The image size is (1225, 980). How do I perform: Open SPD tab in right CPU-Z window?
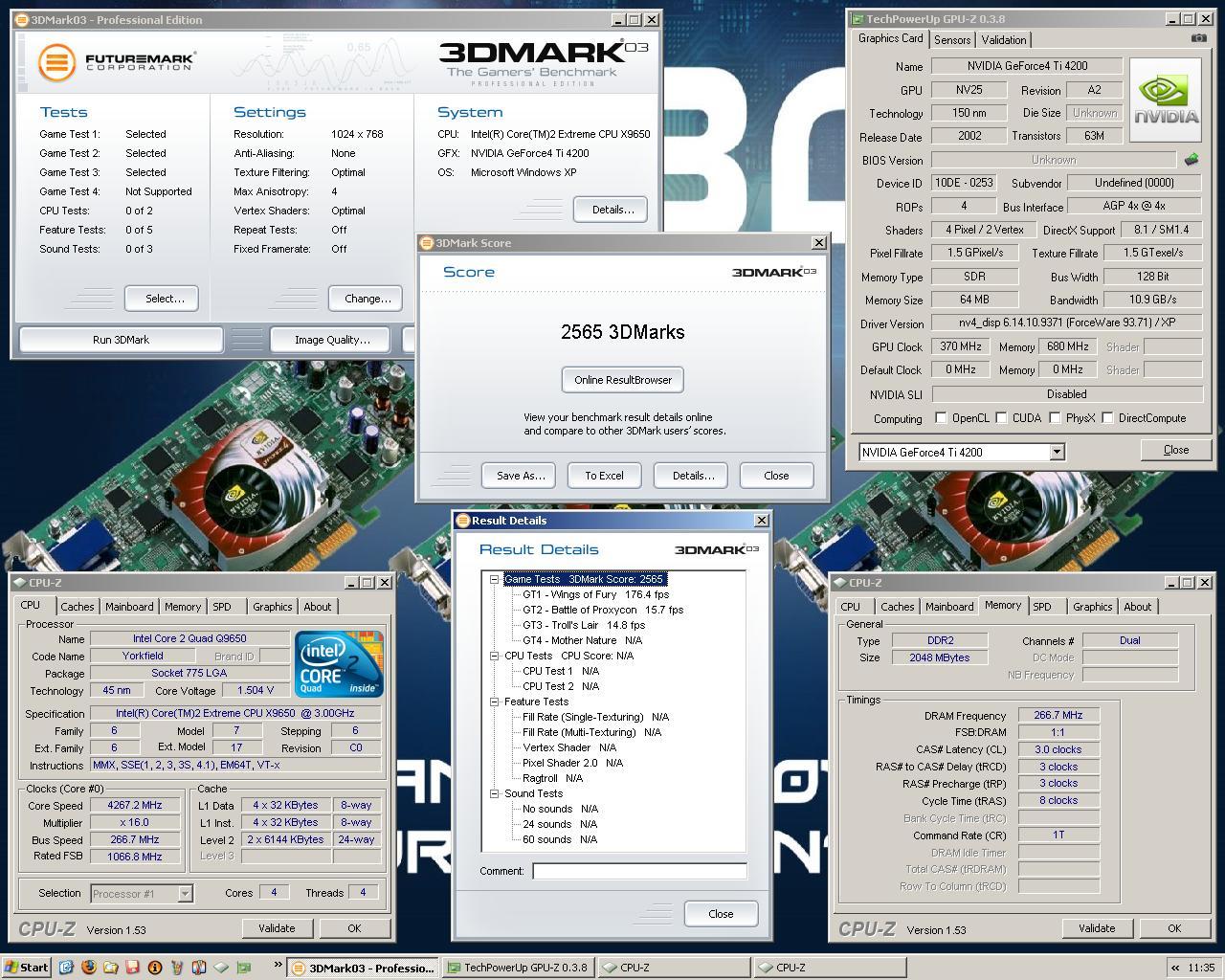point(1042,607)
